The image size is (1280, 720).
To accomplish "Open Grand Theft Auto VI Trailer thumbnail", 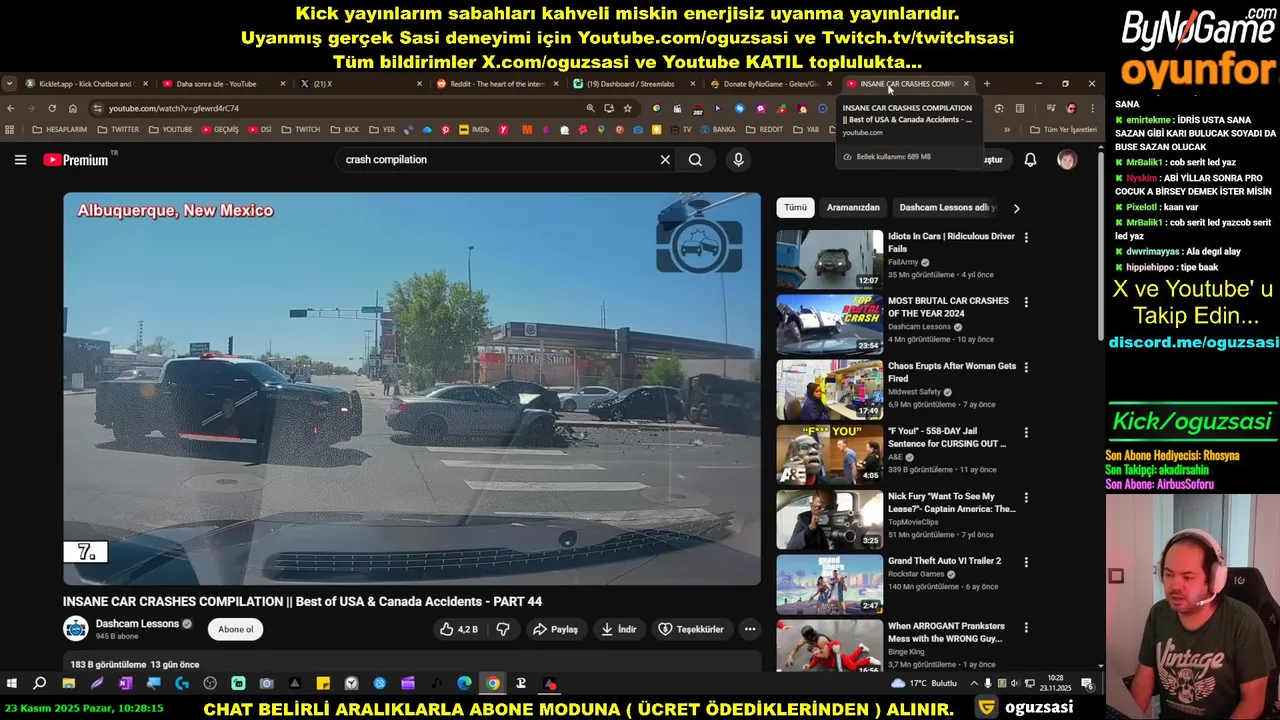I will coord(830,585).
